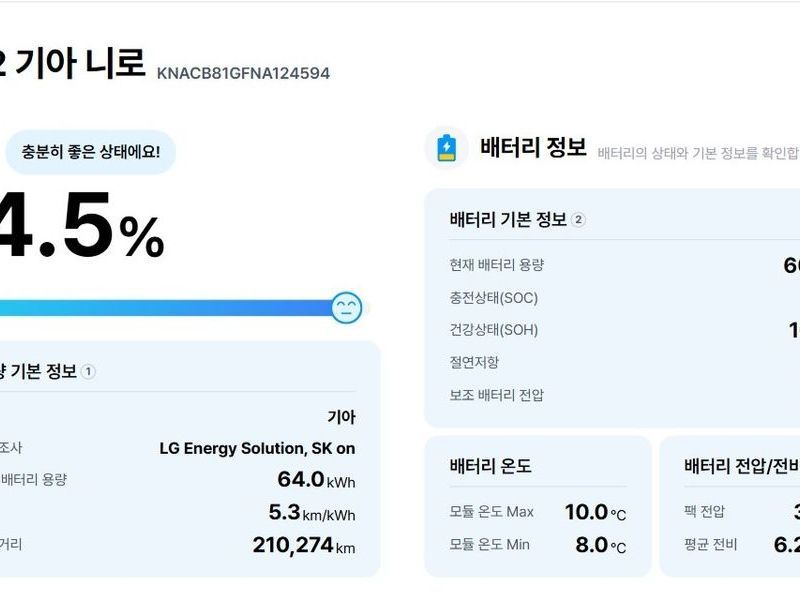The width and height of the screenshot is (800, 600).
Task: Click the circled 1 icon next to 기본 정보
Action: [x=88, y=372]
